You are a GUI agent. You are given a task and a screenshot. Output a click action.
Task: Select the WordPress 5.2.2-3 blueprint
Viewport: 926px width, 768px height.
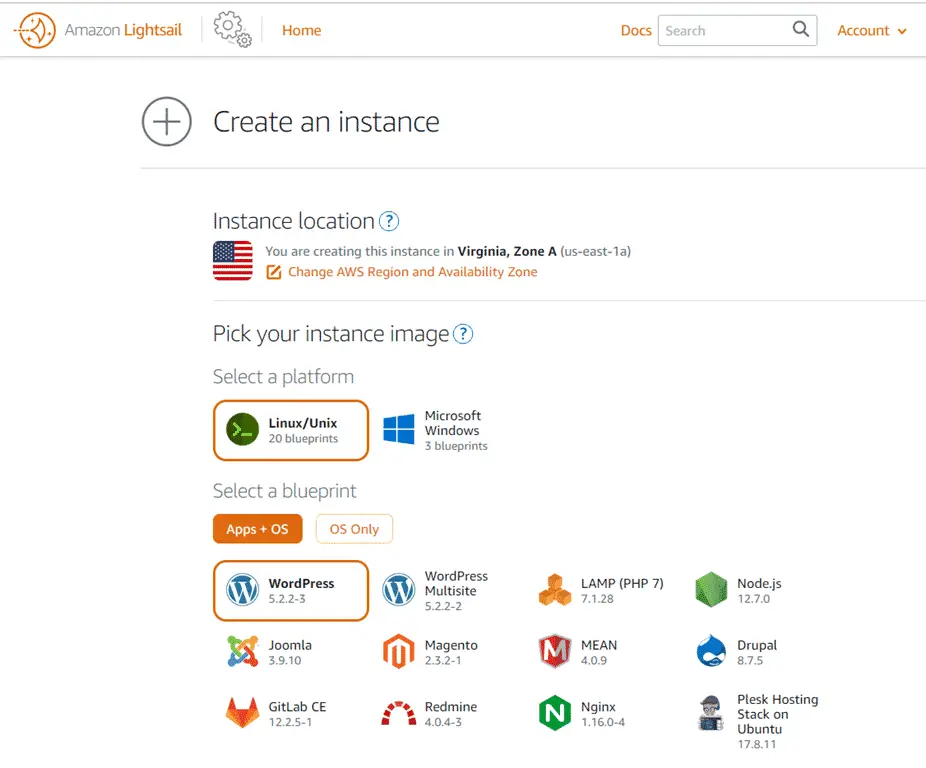pos(291,591)
